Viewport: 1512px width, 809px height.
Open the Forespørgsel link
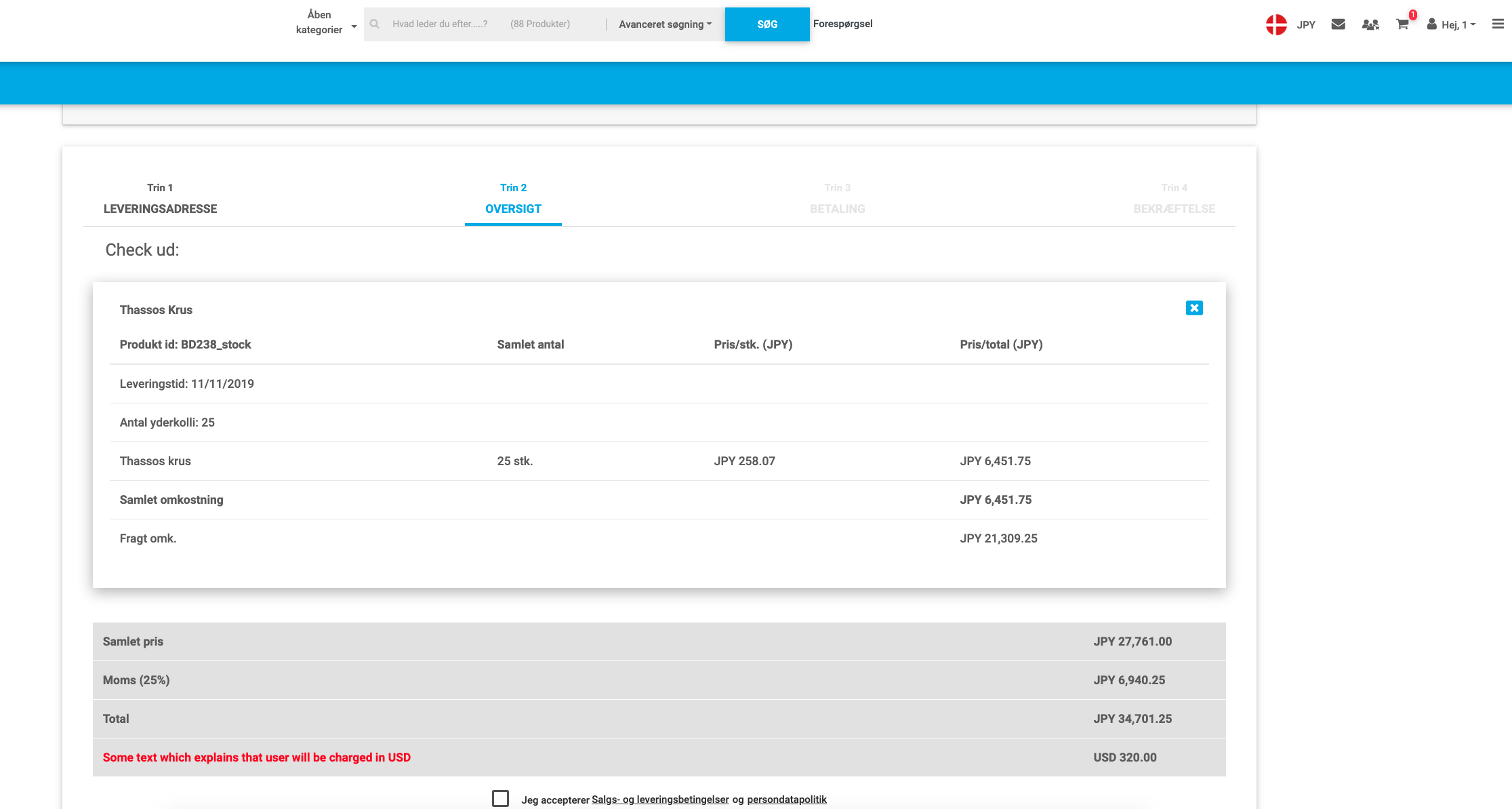[x=842, y=24]
